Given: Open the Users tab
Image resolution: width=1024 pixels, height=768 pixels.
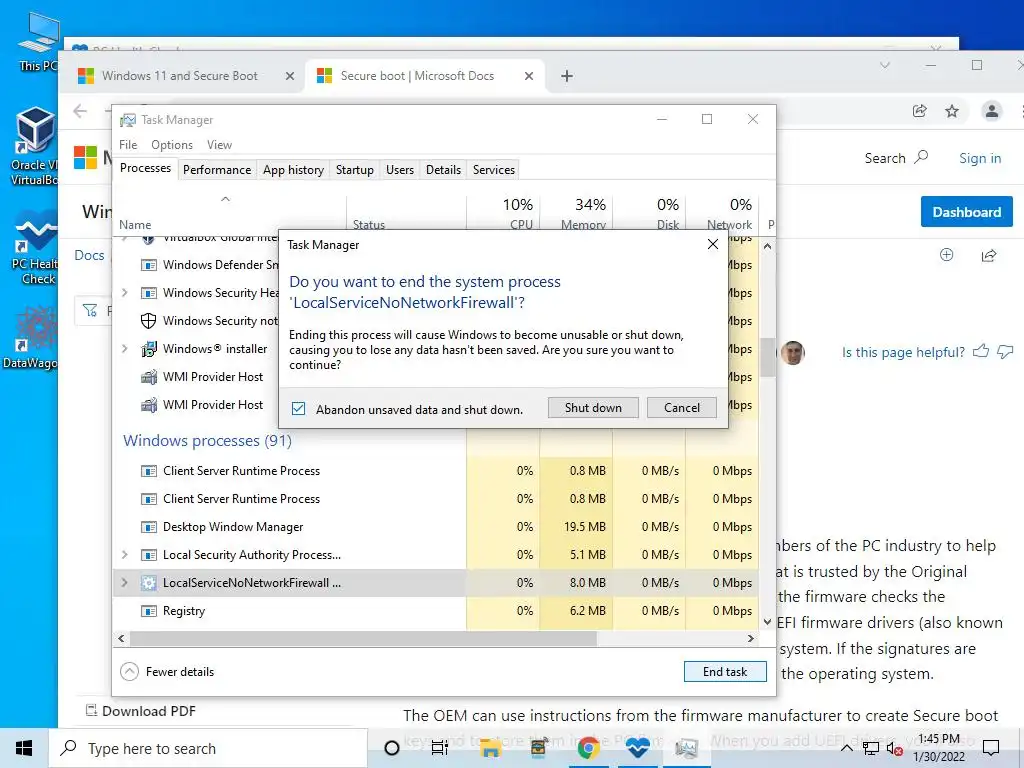Looking at the screenshot, I should pyautogui.click(x=400, y=170).
